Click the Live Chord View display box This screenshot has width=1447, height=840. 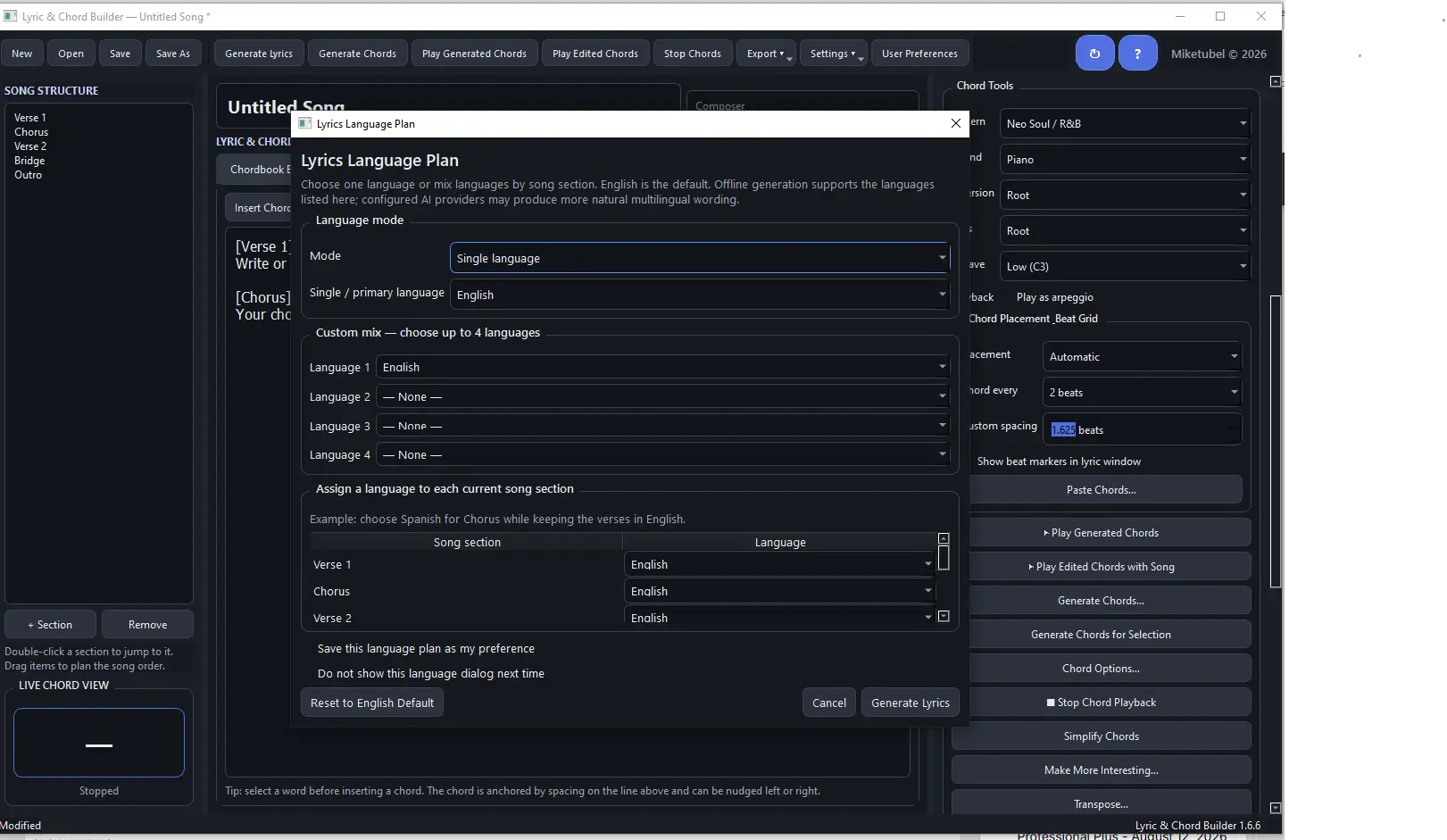tap(99, 743)
